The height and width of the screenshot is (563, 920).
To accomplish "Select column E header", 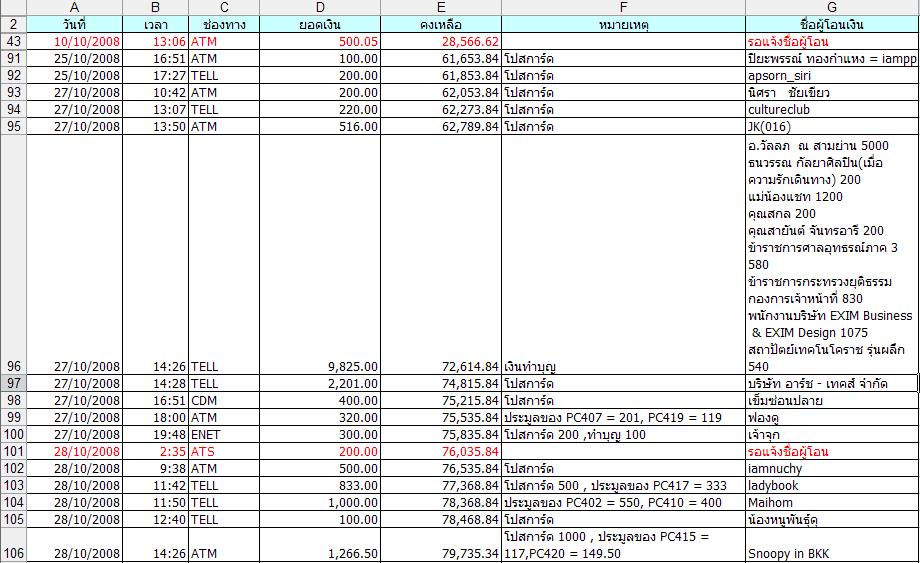I will coord(441,8).
